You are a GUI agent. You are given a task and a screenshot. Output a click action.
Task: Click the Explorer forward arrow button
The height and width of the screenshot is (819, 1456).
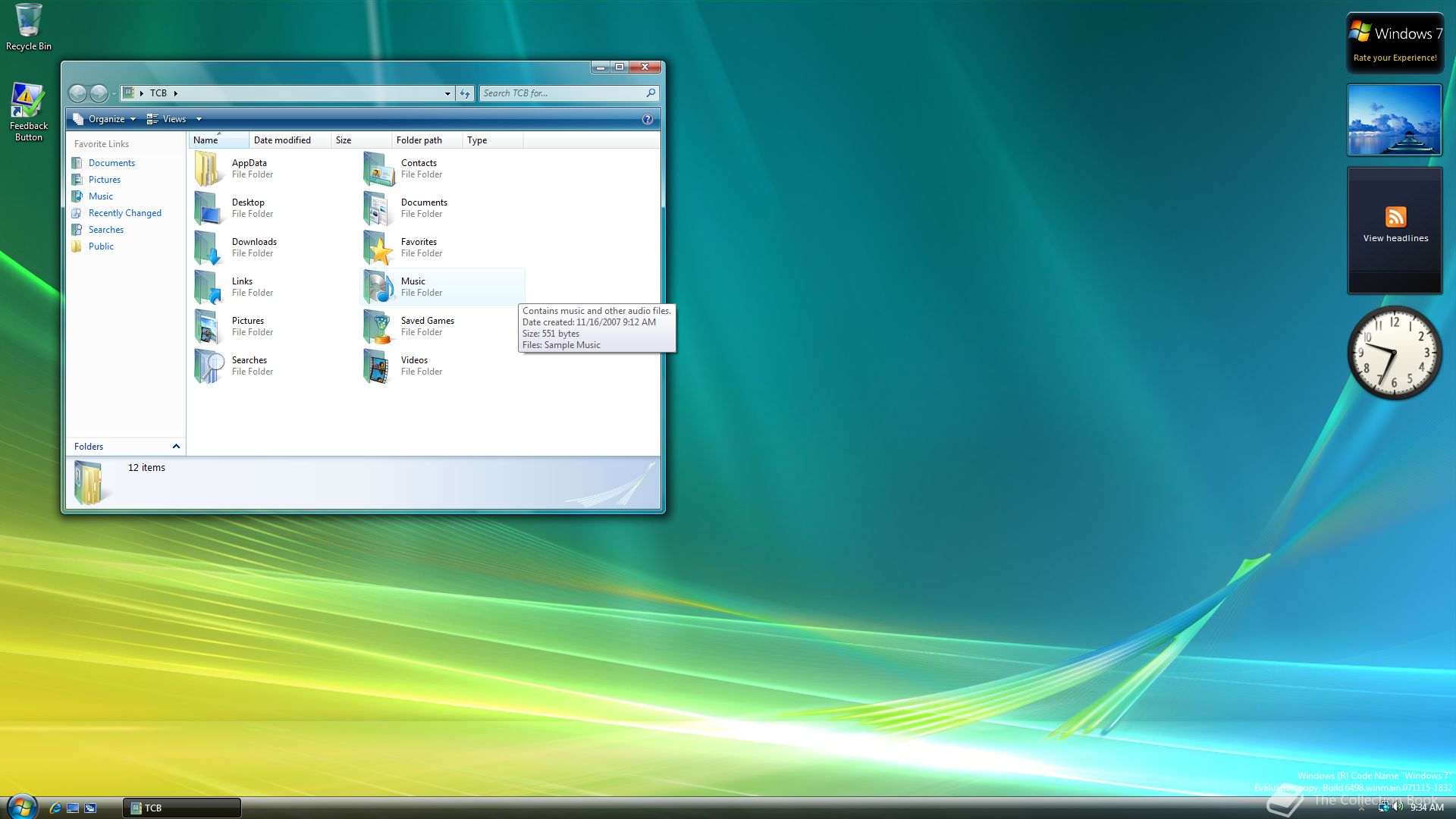(99, 93)
